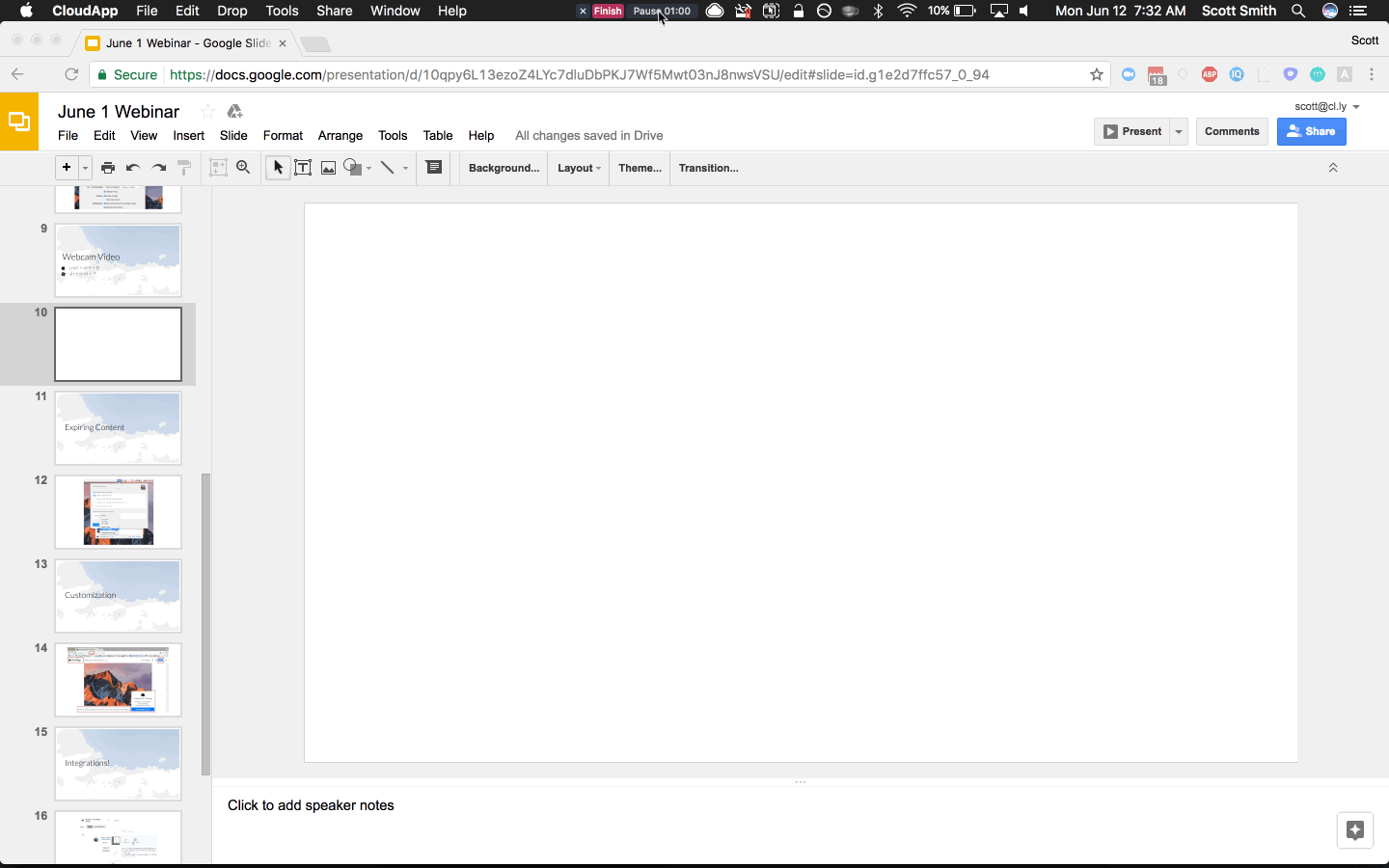Select slide 11 Expiring Content thumbnail
The width and height of the screenshot is (1389, 868).
[x=118, y=428]
